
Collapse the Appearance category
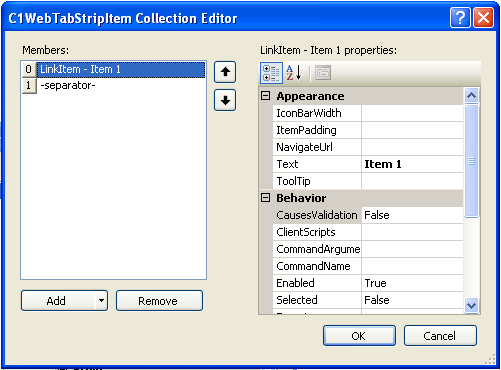pyautogui.click(x=265, y=96)
